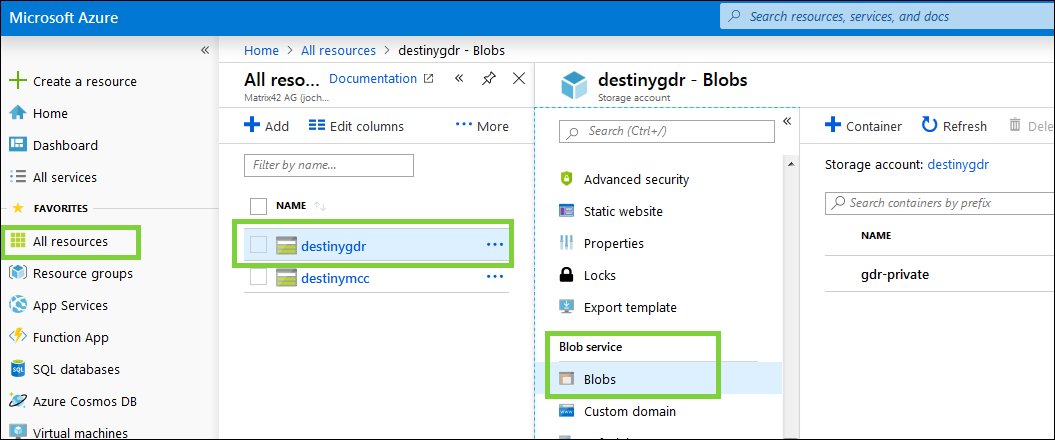Viewport: 1055px width, 440px height.
Task: Click the destinymcc storage account icon
Action: click(287, 277)
